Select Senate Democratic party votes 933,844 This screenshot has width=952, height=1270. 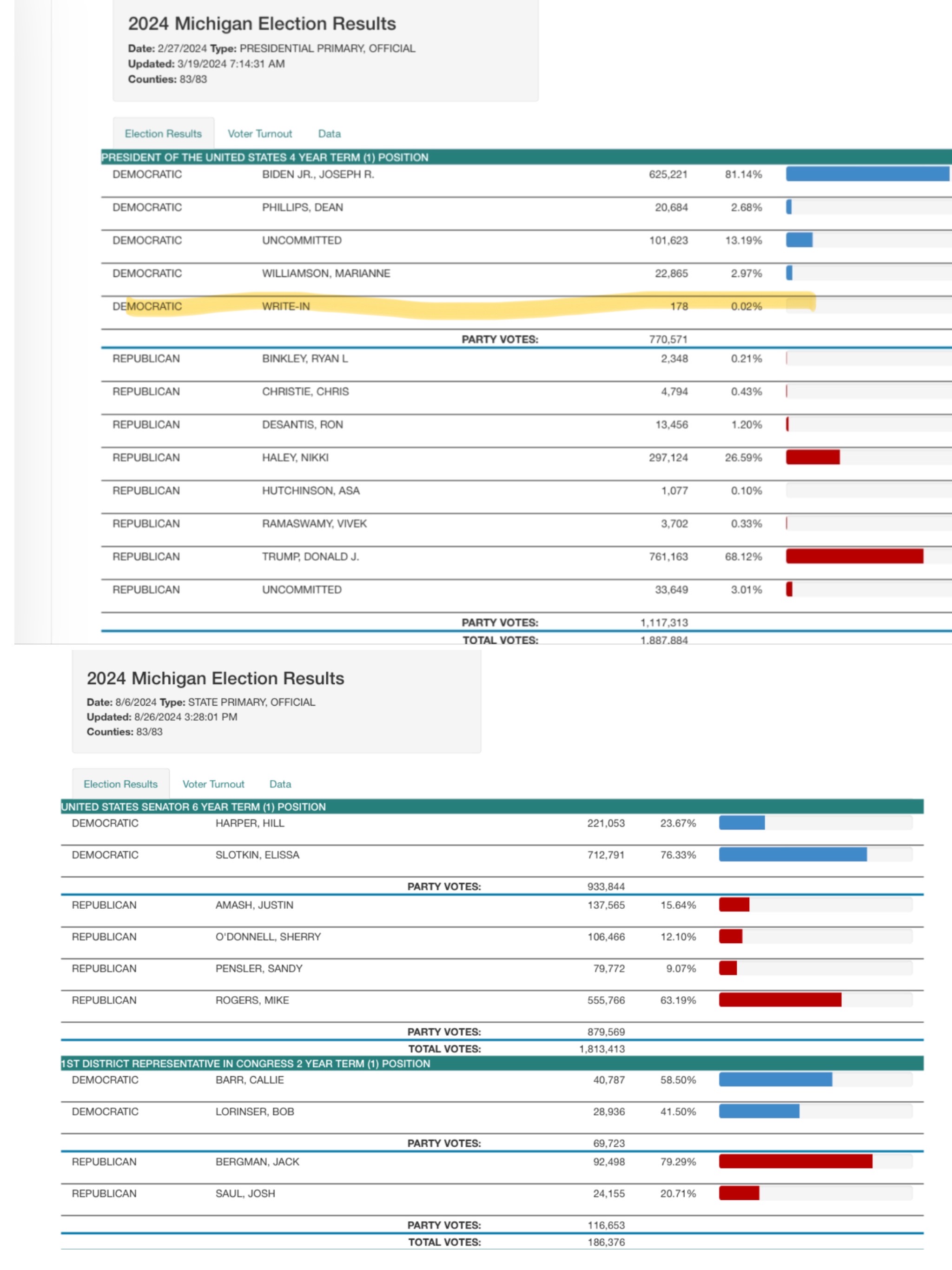606,886
